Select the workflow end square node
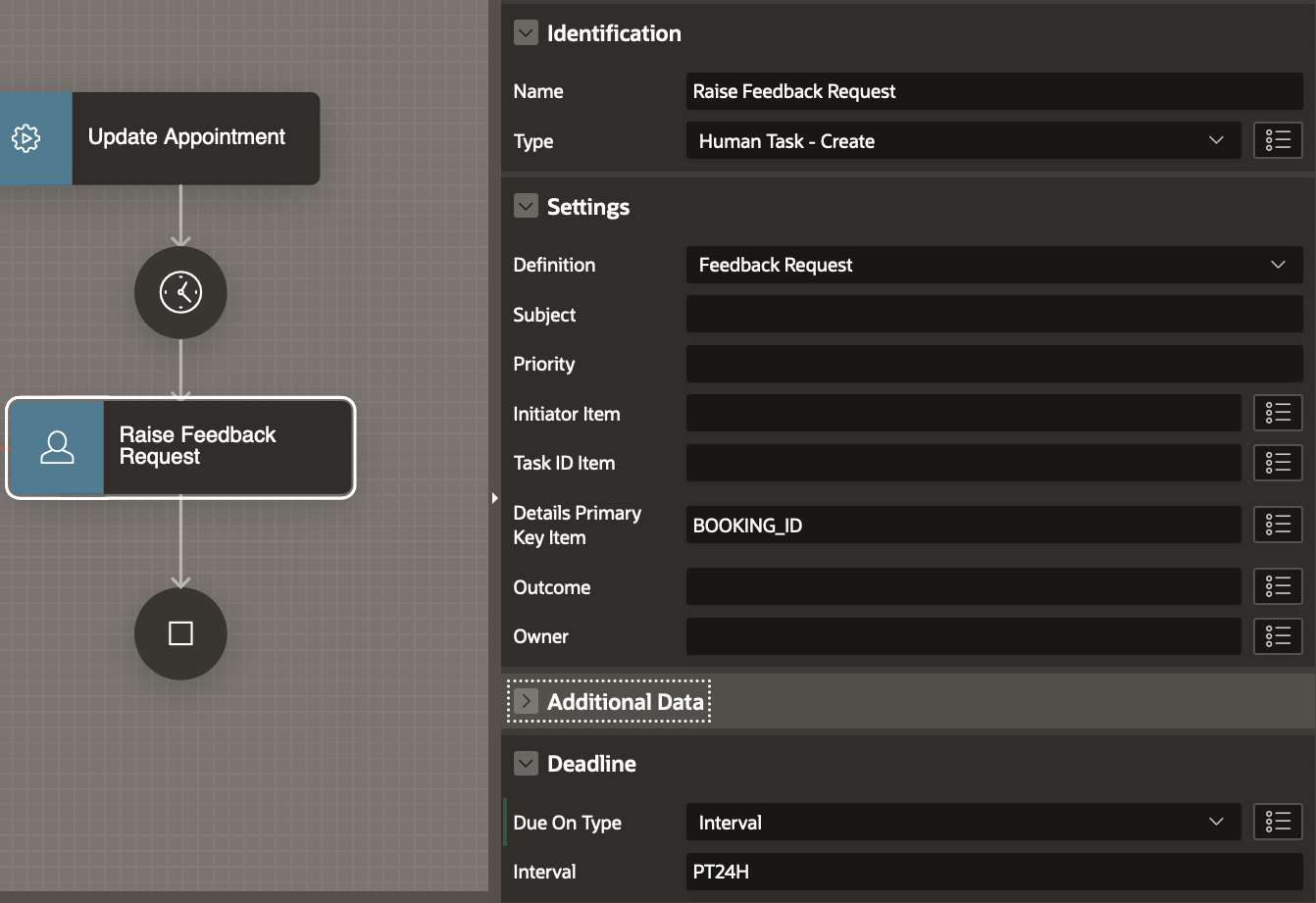 (180, 633)
